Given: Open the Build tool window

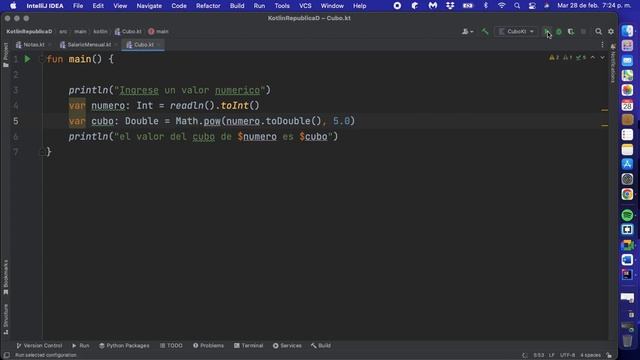Looking at the screenshot, I should pos(321,346).
